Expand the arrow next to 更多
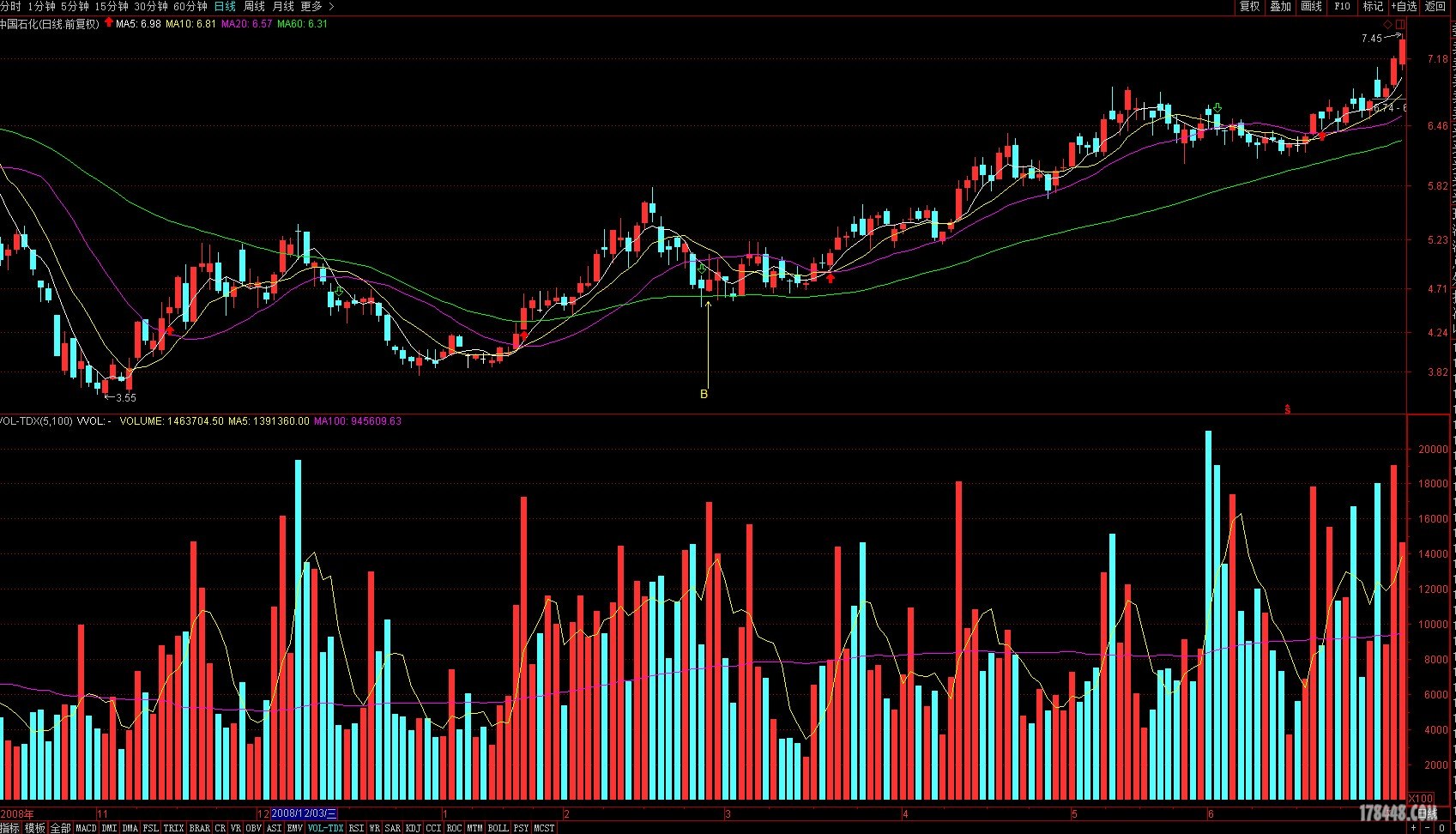Screen dimensions: 1456x834 pos(332,6)
